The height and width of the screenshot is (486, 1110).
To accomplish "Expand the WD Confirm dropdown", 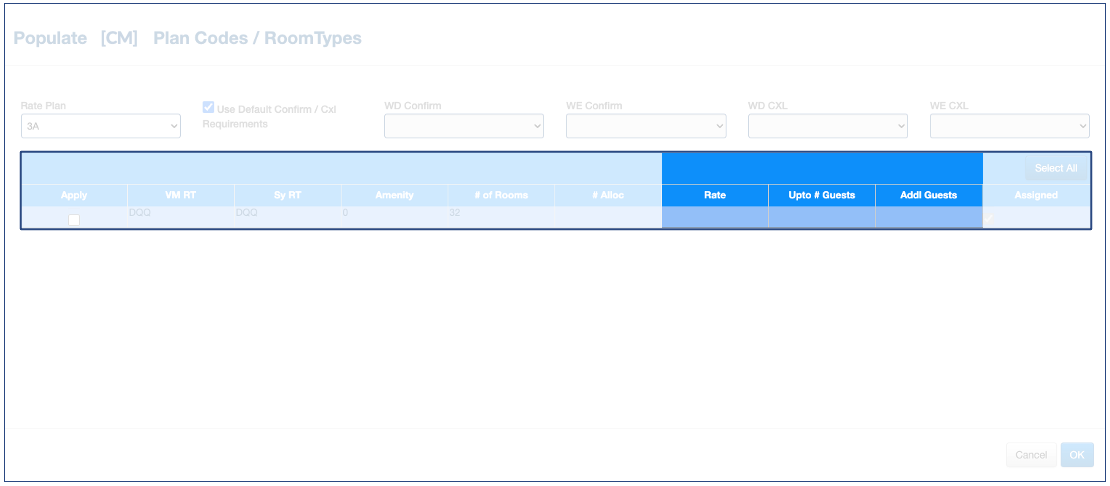I will coord(464,126).
